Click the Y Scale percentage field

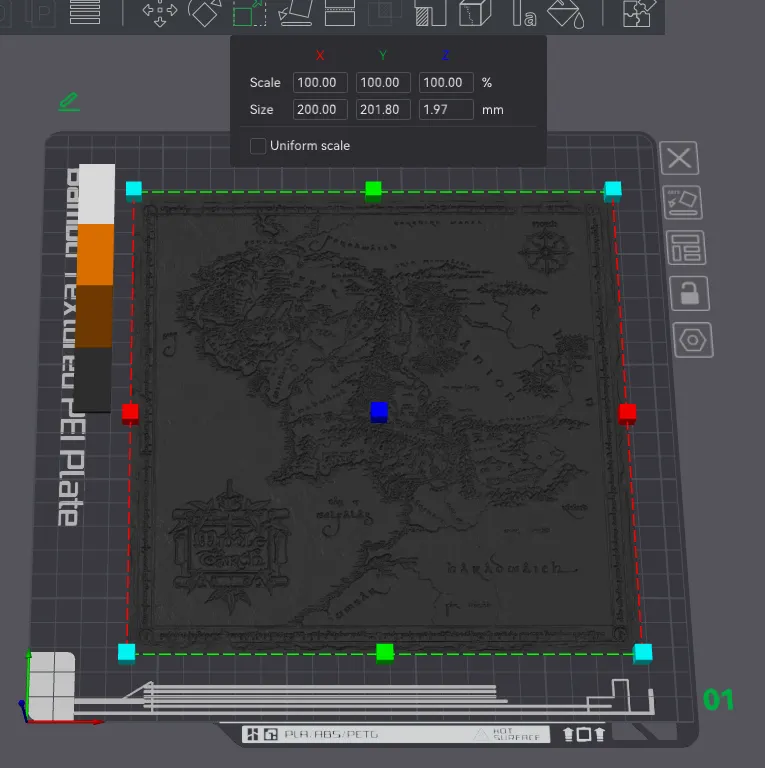click(x=383, y=82)
